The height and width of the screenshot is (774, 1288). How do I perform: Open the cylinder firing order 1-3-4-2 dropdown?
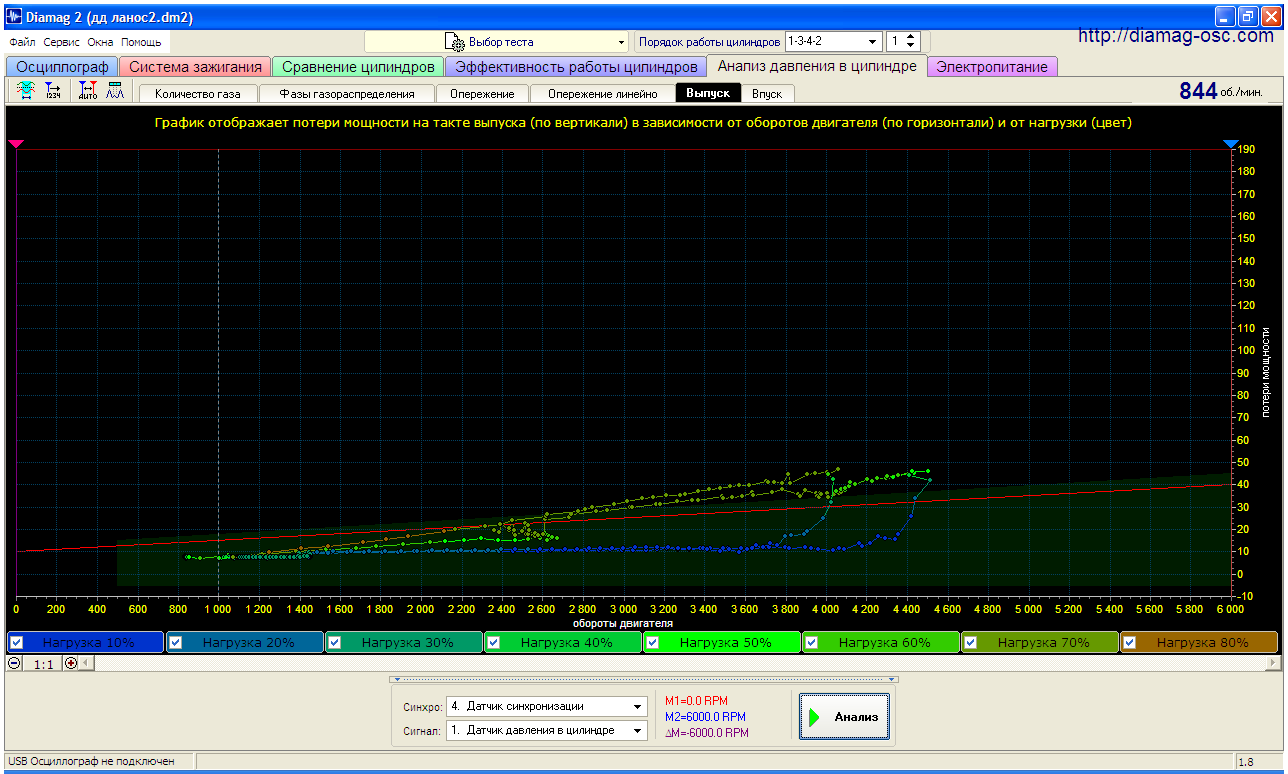pos(833,42)
